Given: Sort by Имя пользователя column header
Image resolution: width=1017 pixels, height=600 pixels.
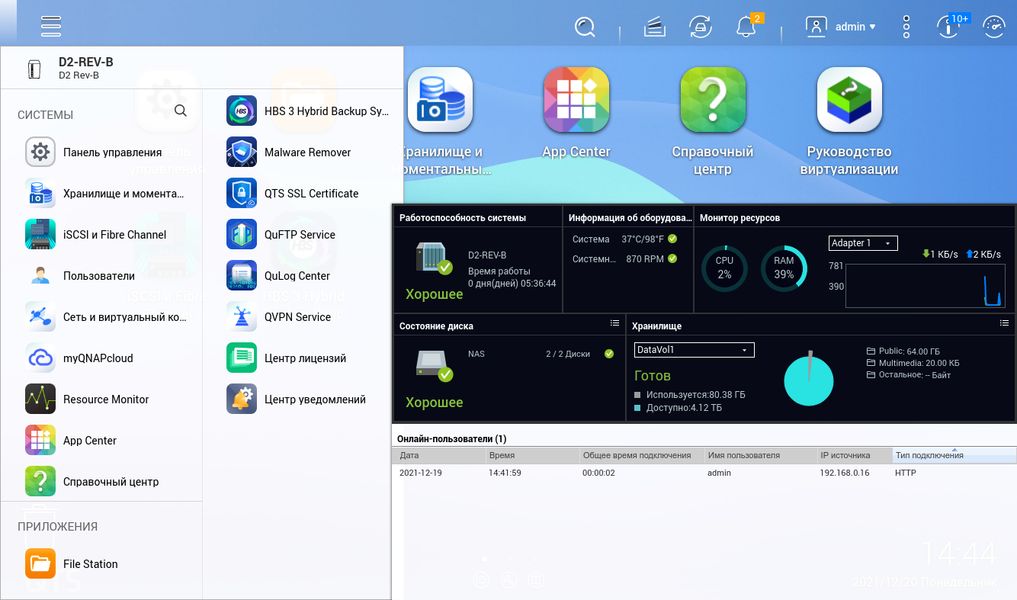Looking at the screenshot, I should click(759, 455).
